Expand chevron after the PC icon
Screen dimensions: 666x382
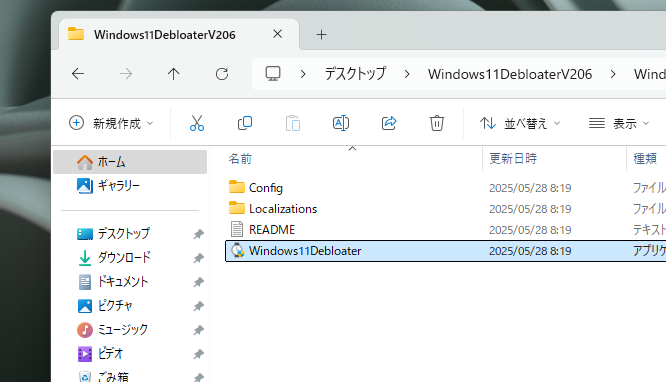point(303,74)
